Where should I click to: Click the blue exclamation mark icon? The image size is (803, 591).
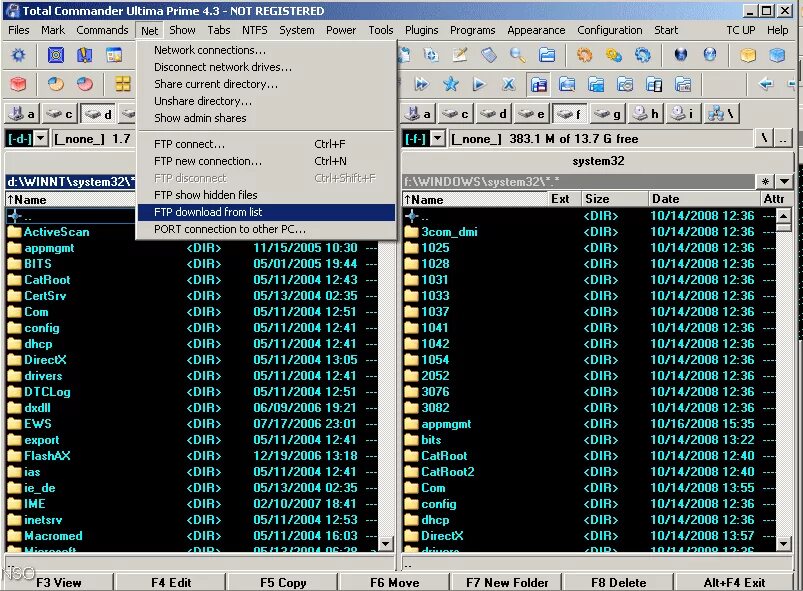pos(84,55)
